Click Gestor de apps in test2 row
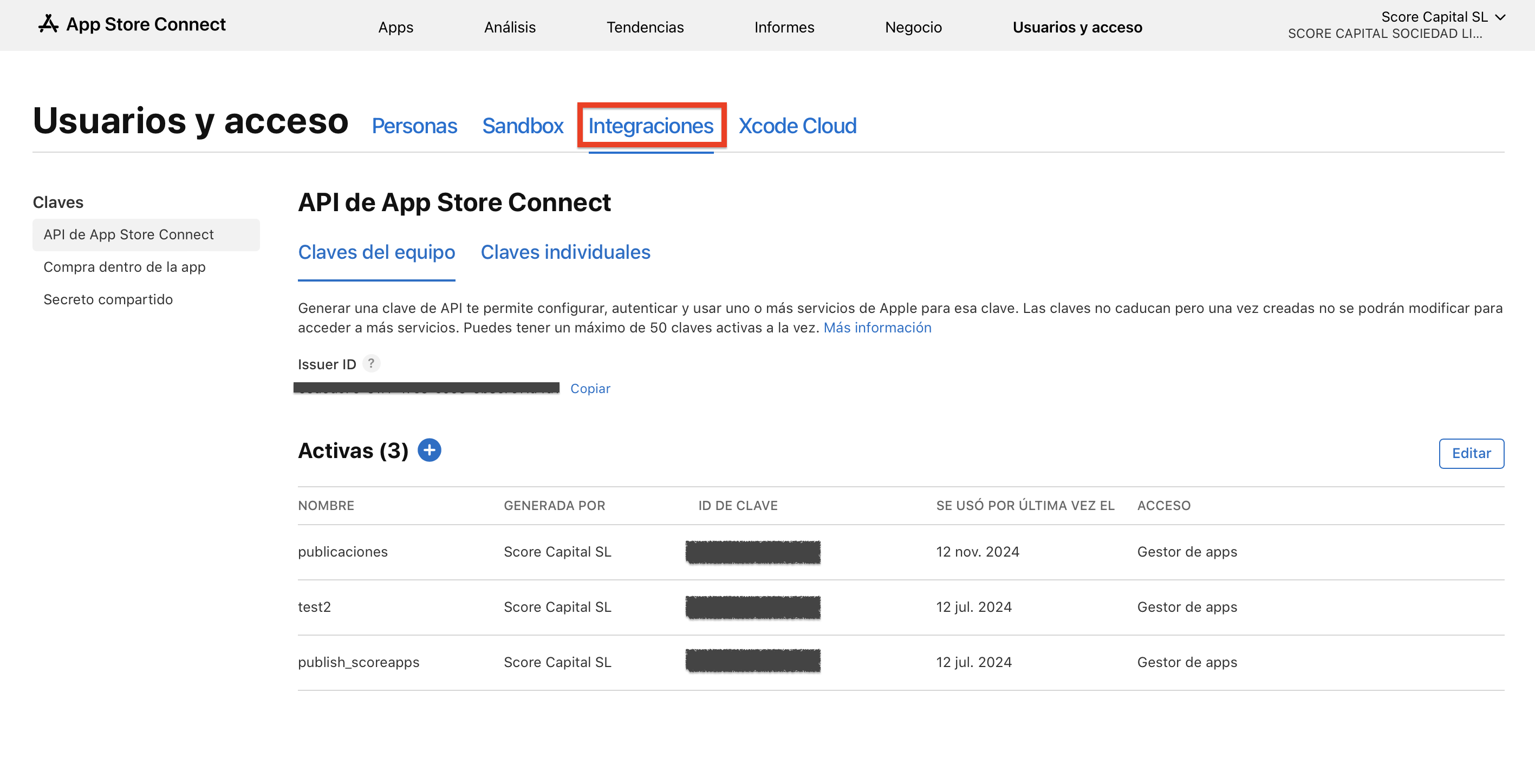This screenshot has height=784, width=1535. [x=1187, y=606]
